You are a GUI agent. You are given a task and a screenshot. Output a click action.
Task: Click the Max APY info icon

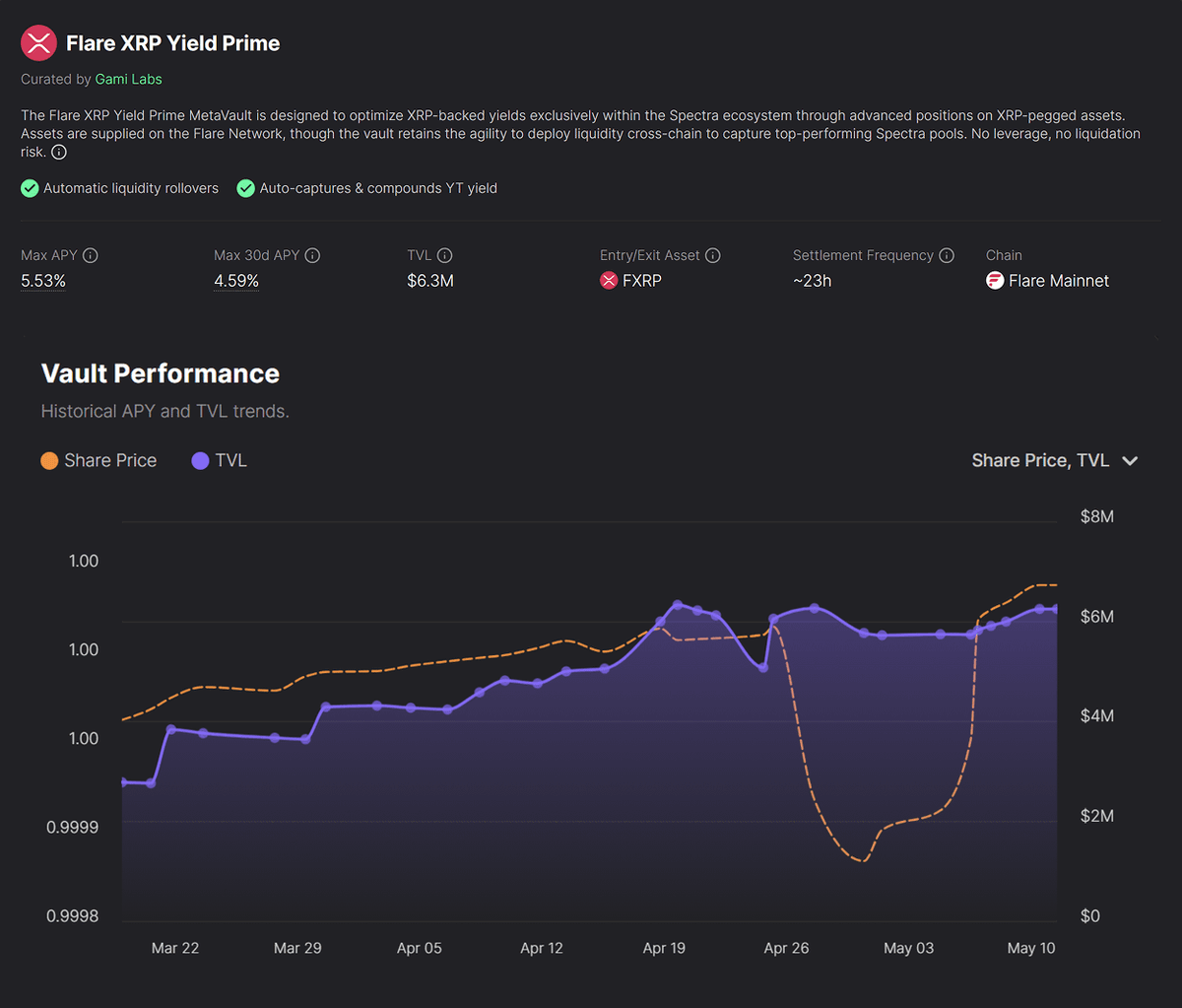point(91,255)
